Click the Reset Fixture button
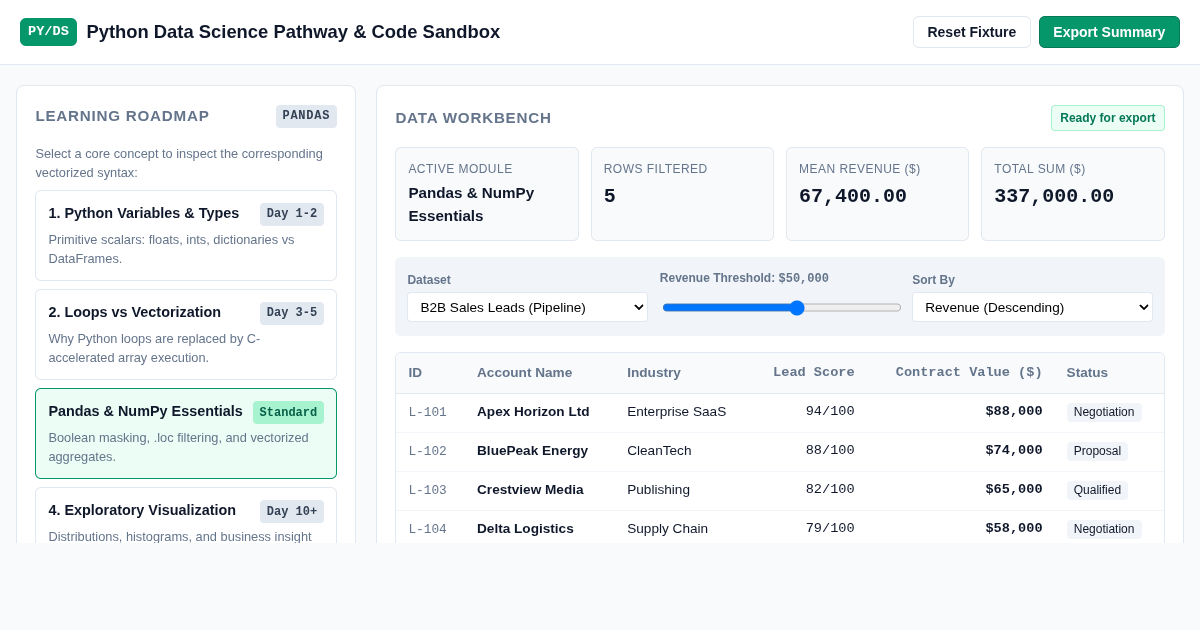Viewport: 1200px width, 630px height. pos(971,32)
